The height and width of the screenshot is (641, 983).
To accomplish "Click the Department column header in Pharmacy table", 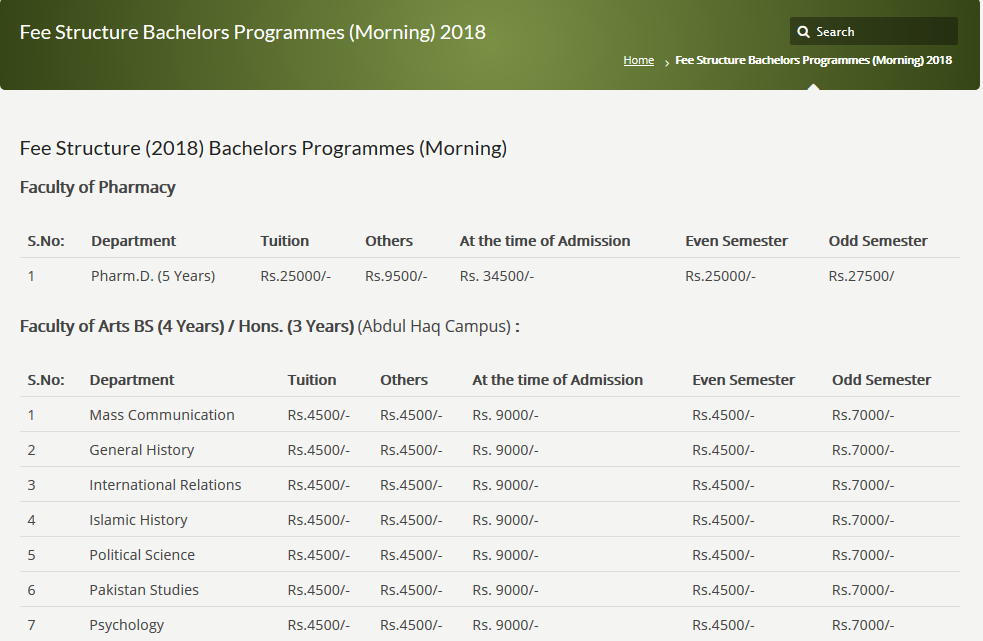I will pos(133,241).
